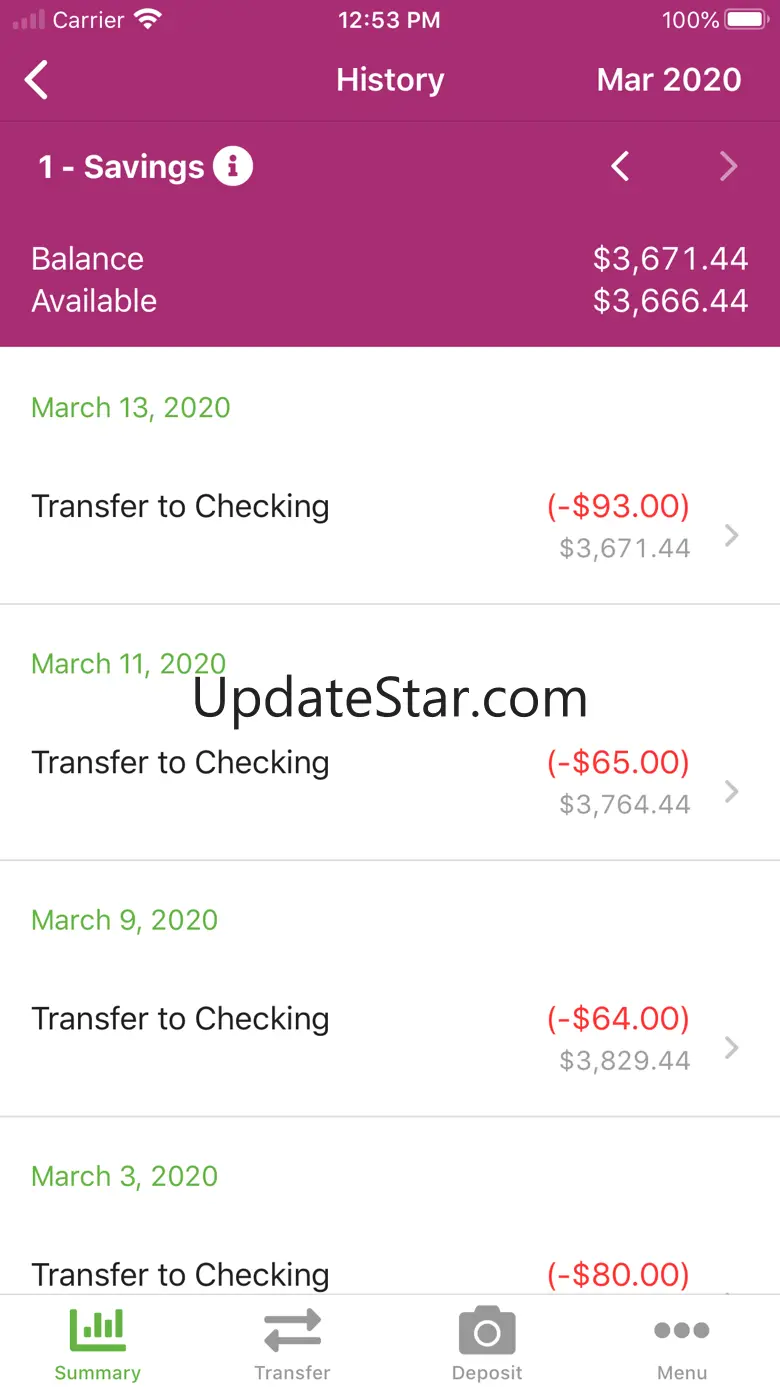Open the Summary chart icon
Image resolution: width=780 pixels, height=1387 pixels.
pyautogui.click(x=97, y=1330)
